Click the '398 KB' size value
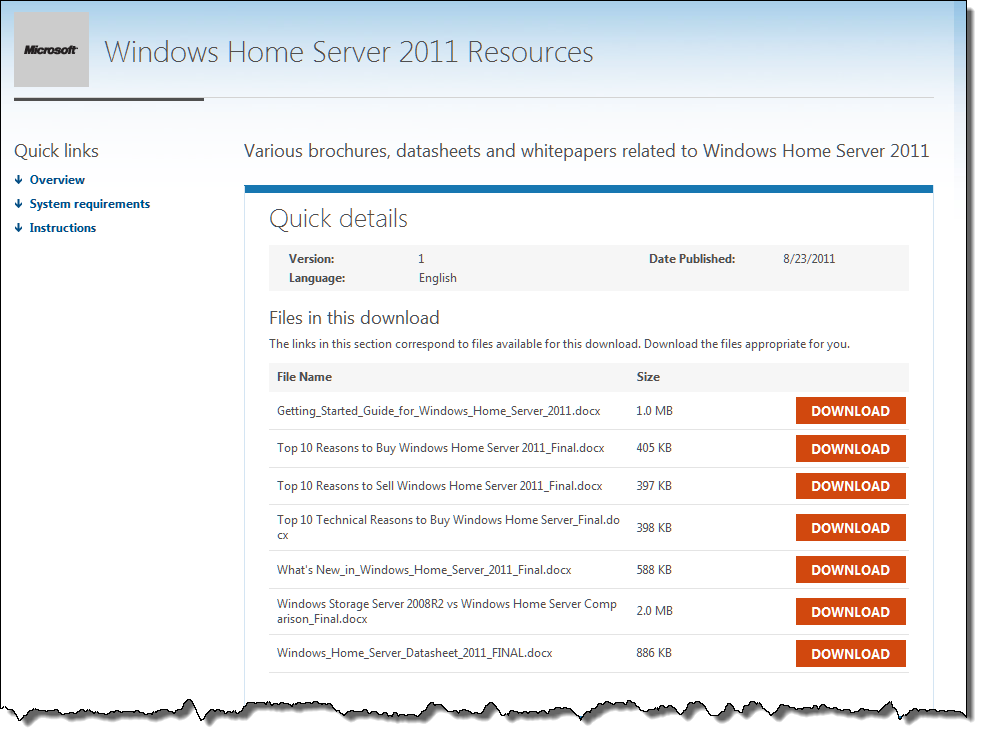This screenshot has height=744, width=983. tap(654, 528)
